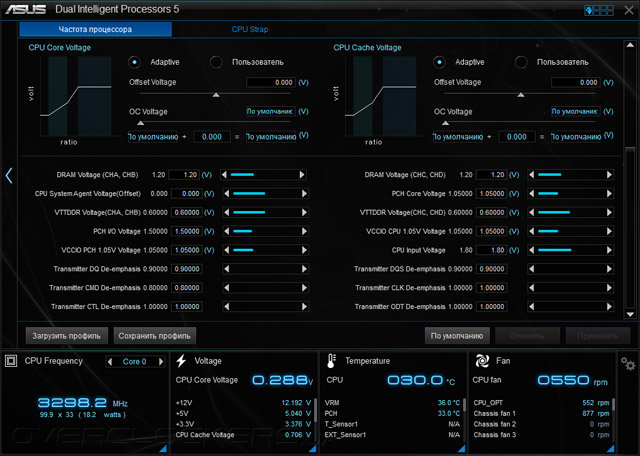
Task: Decrease PCH I/O Voltage with left arrow
Action: 227,231
